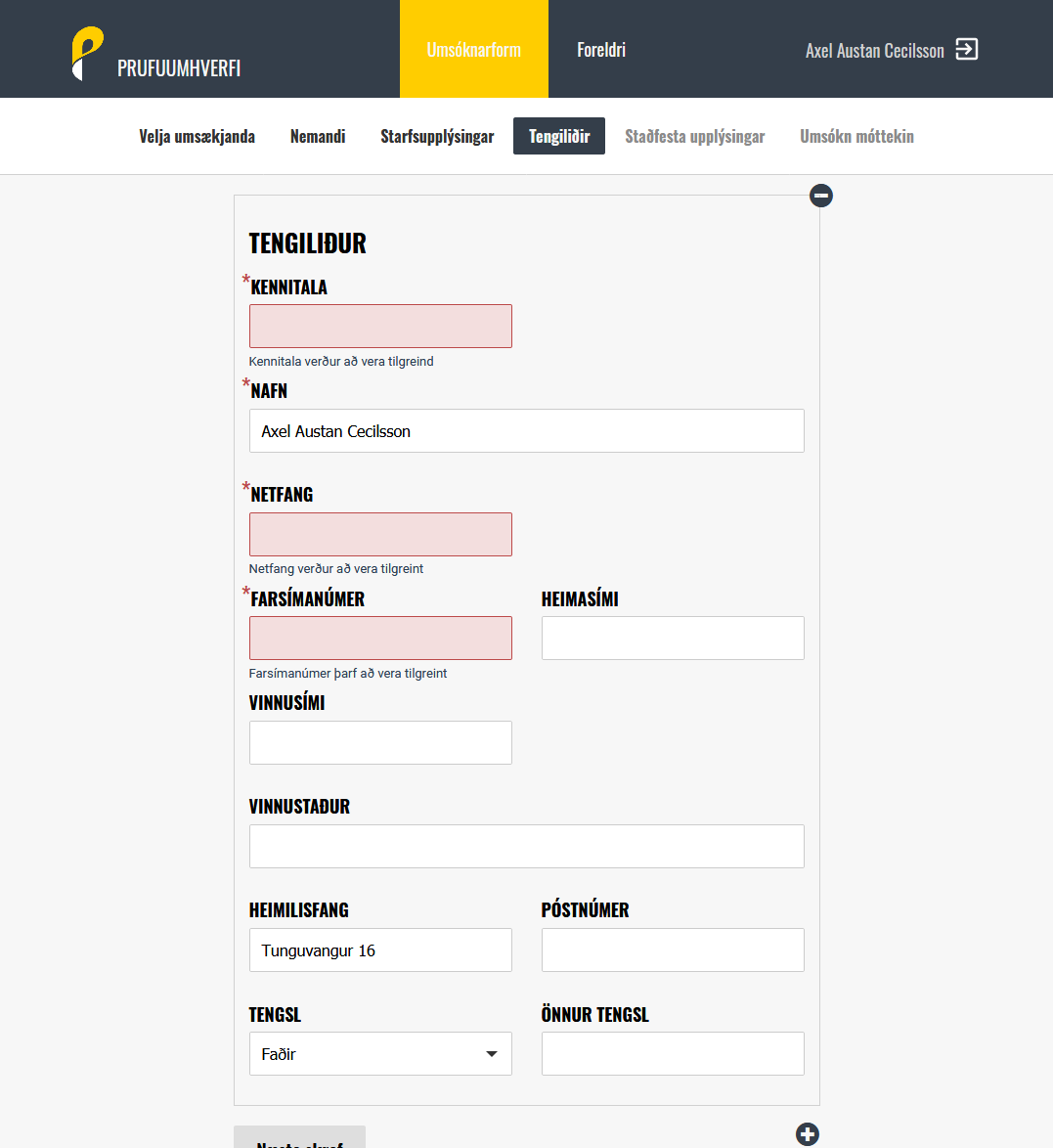Click the Önnur tengsl text field

673,1054
